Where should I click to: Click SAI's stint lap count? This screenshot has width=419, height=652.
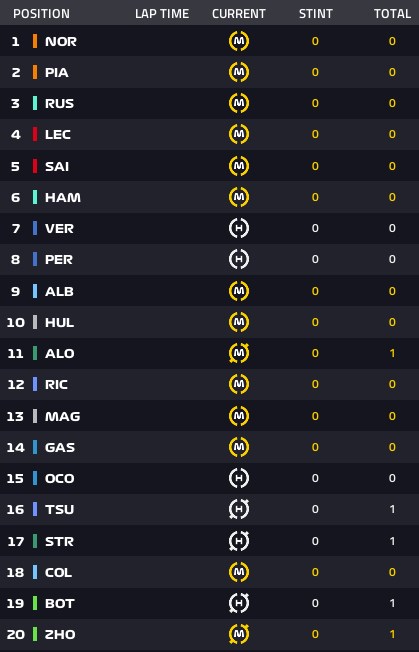(315, 166)
